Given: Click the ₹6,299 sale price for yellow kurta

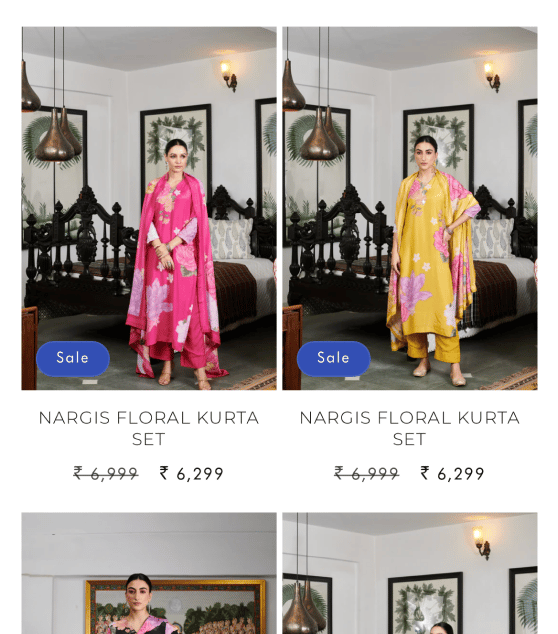Looking at the screenshot, I should (x=452, y=473).
